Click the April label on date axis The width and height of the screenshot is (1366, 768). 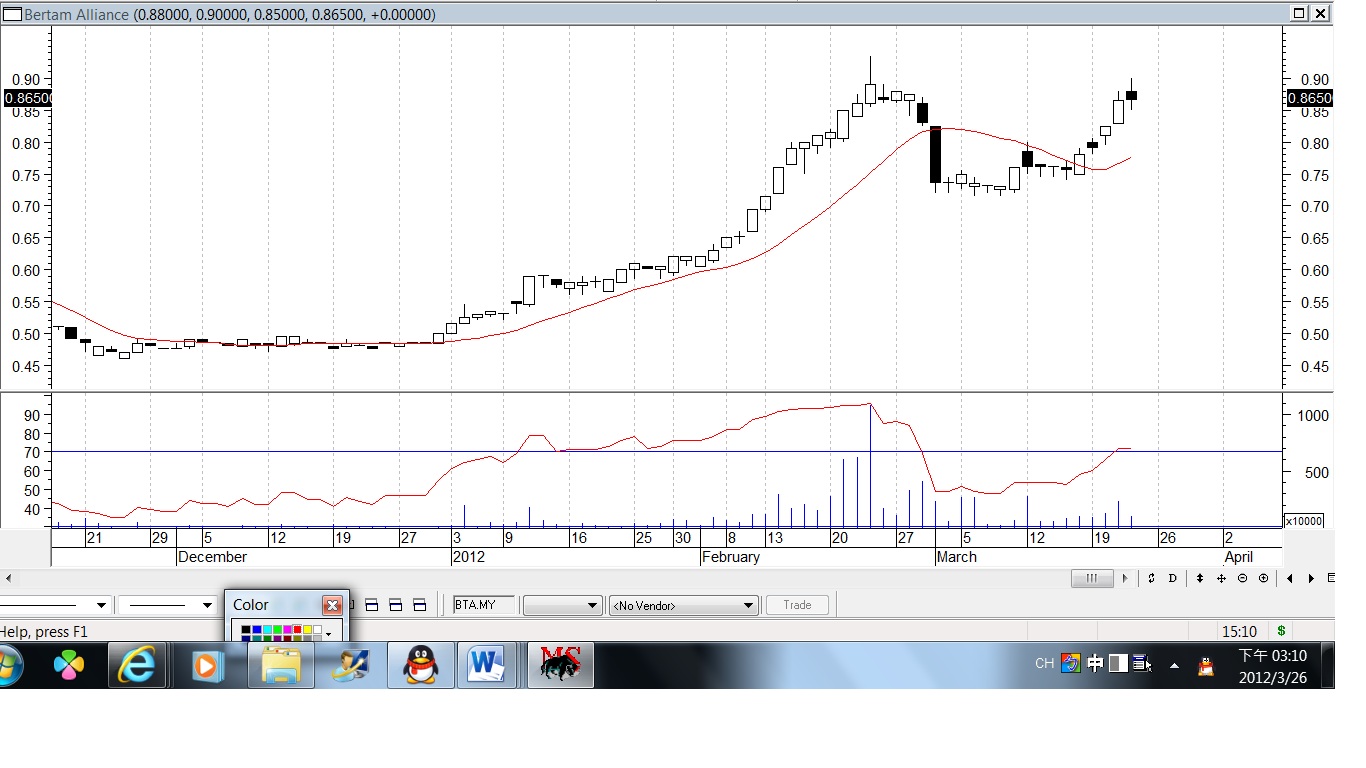1238,557
